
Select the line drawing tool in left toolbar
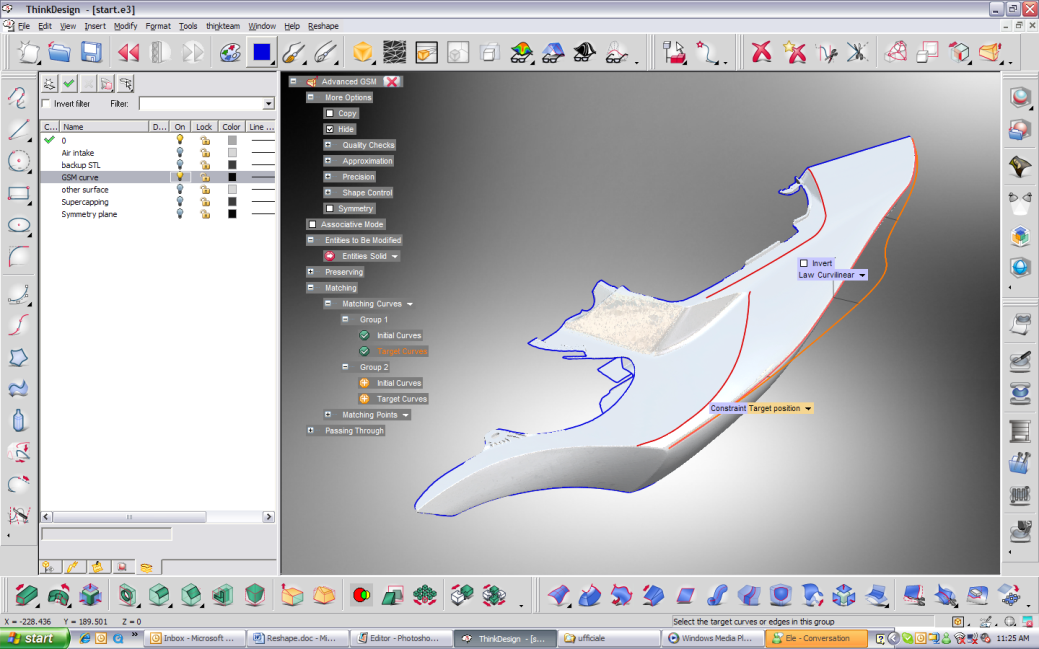(18, 129)
